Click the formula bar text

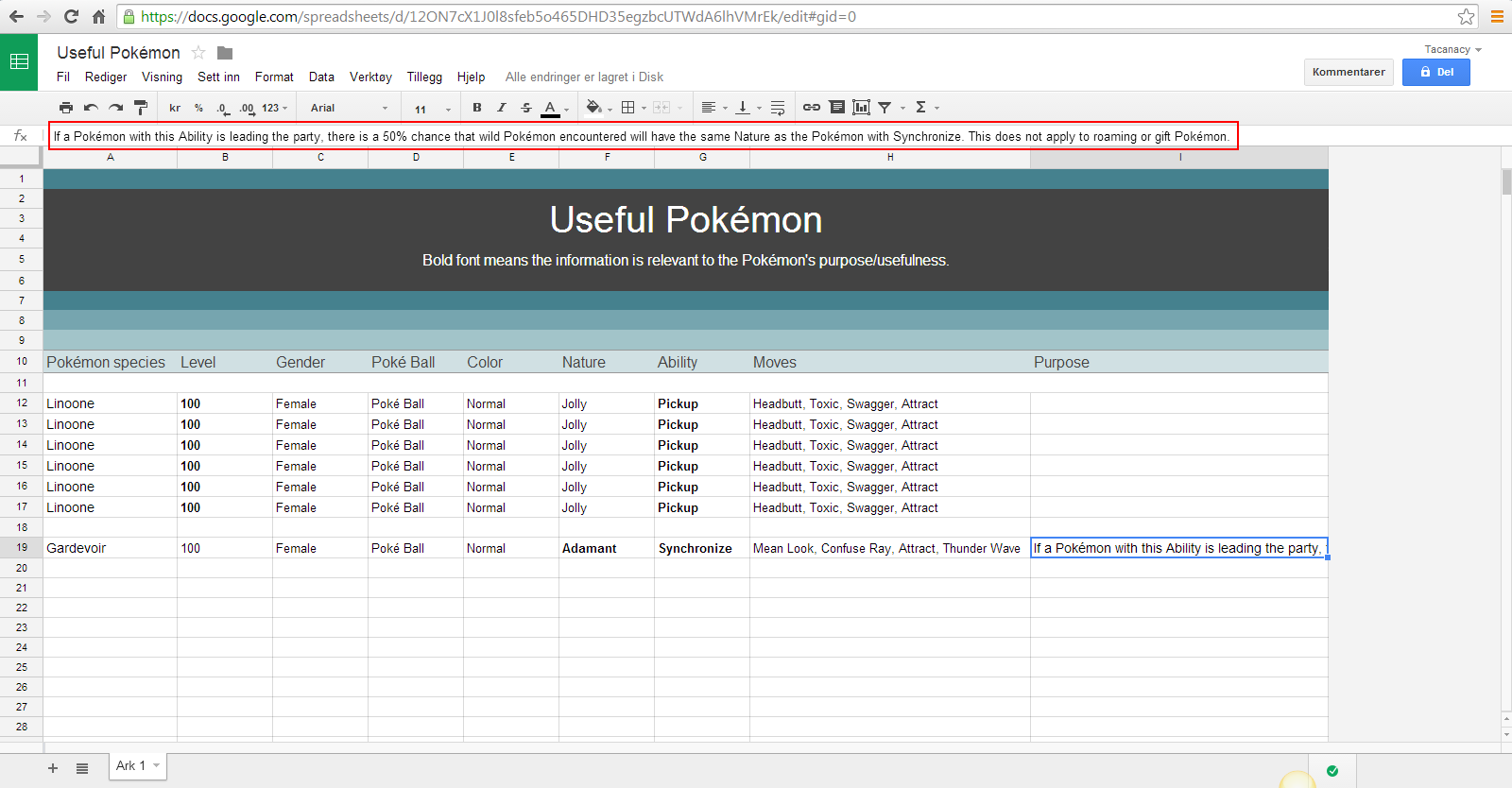tap(643, 136)
